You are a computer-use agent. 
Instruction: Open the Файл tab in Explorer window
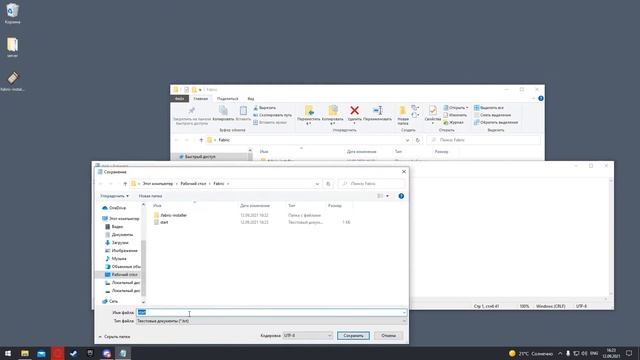(x=180, y=99)
